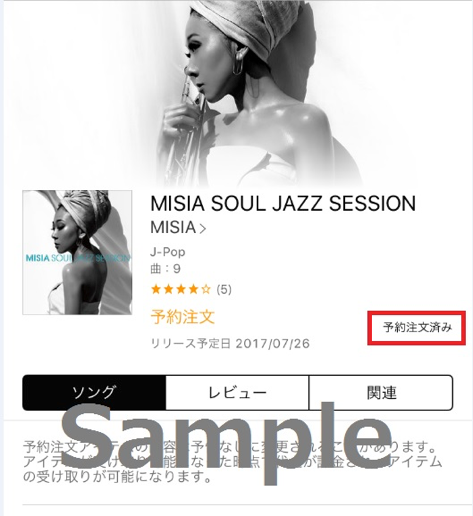Viewport: 473px width, 516px height.
Task: Click the pre-order notice paragraph
Action: click(232, 462)
